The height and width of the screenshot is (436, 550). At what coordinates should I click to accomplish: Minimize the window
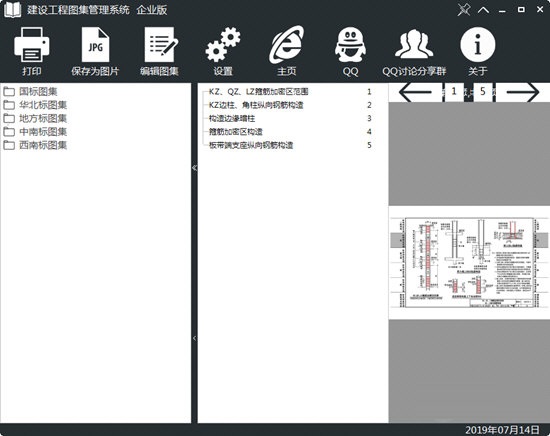click(502, 11)
